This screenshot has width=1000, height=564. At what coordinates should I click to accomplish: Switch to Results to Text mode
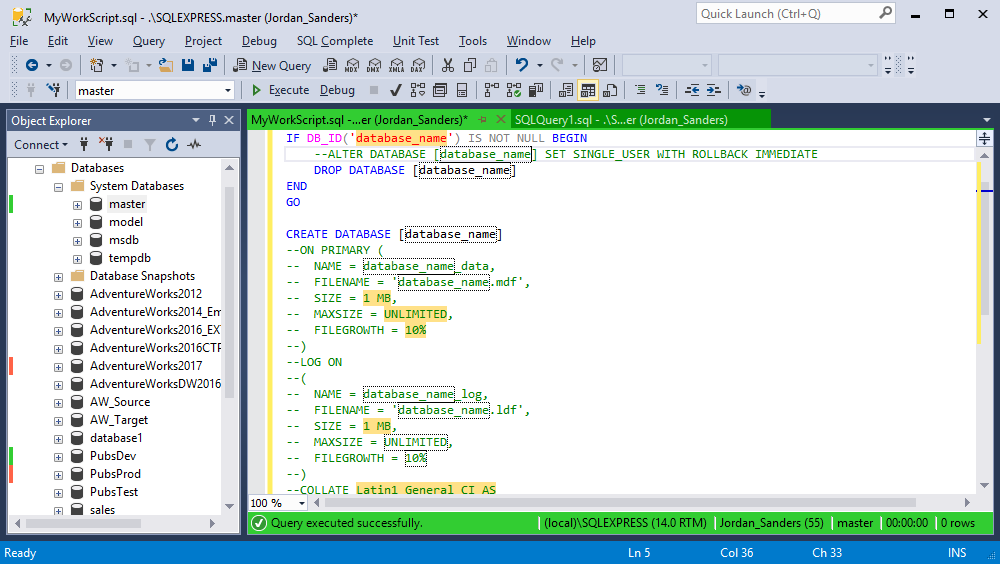click(x=566, y=90)
